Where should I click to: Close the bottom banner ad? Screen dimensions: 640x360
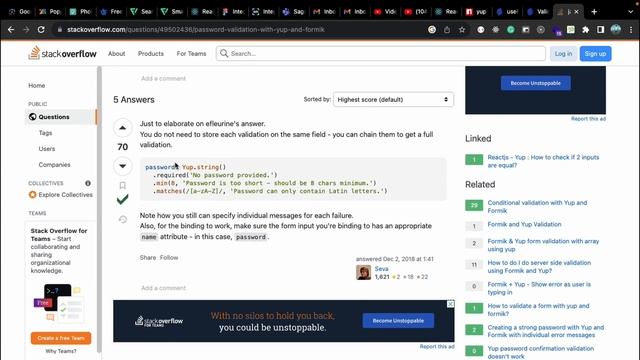(451, 304)
